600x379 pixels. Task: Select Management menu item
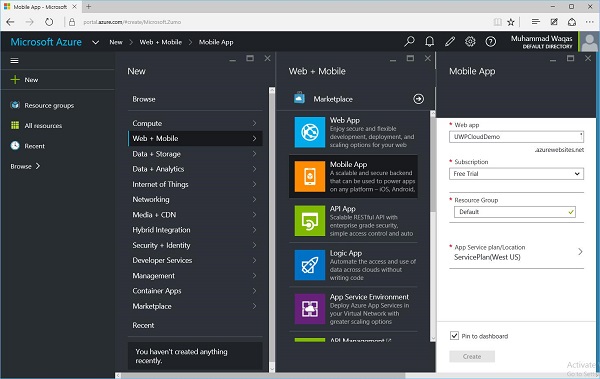[195, 276]
